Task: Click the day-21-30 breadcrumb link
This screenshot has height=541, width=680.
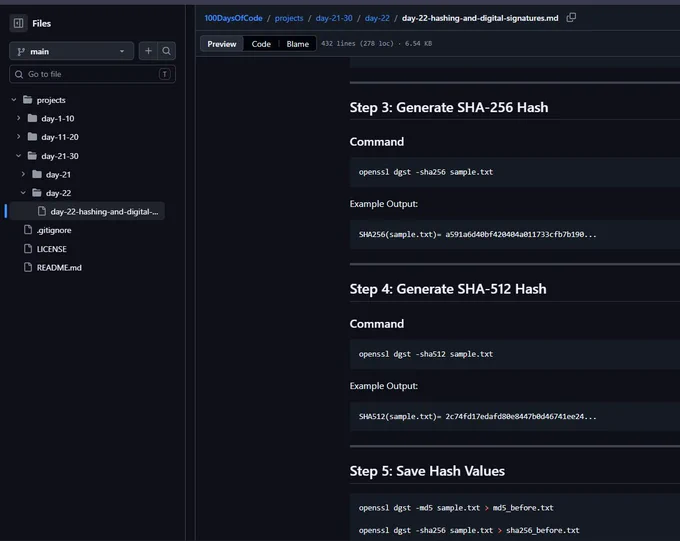Action: coord(334,18)
